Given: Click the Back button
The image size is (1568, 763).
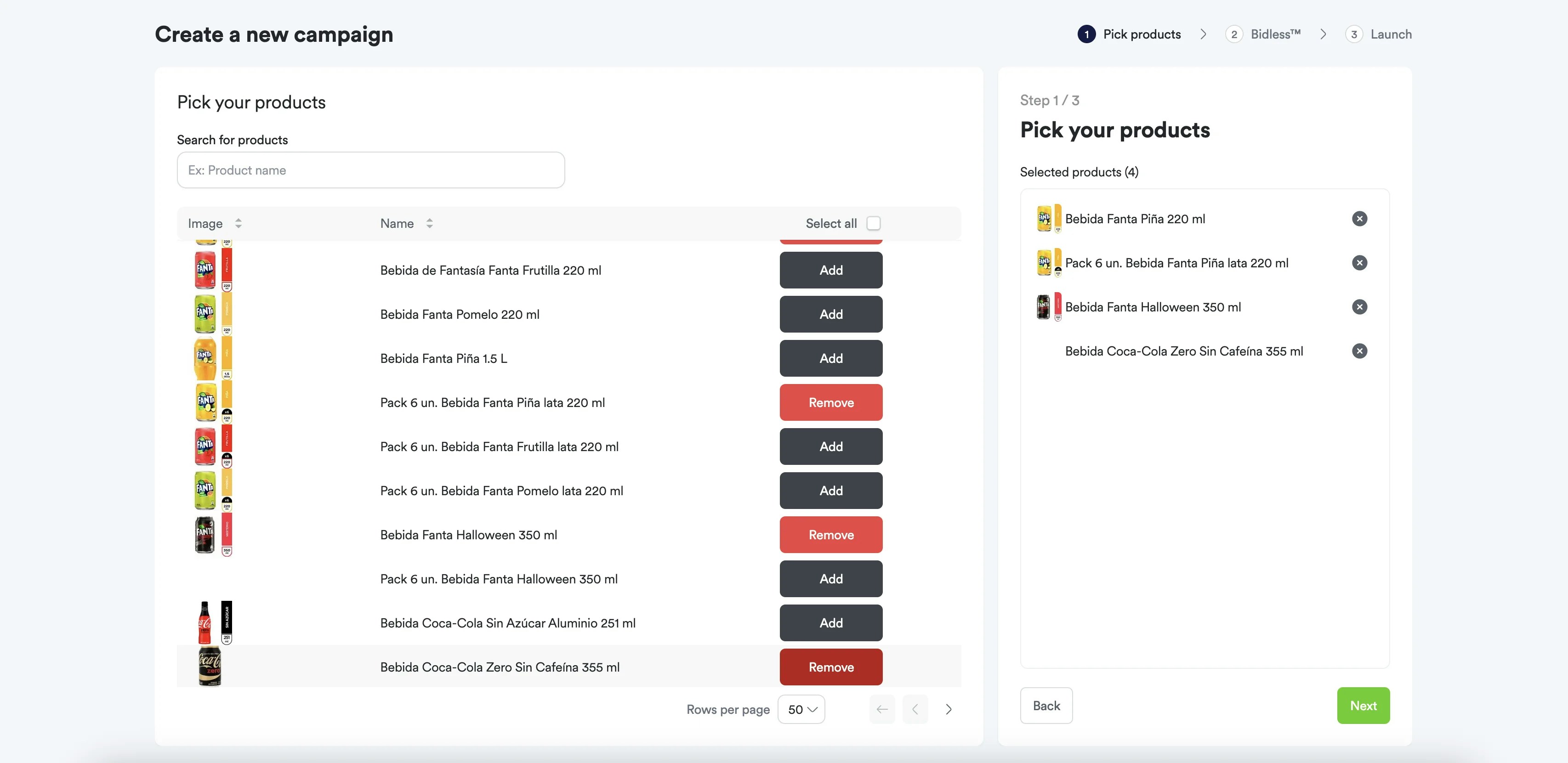Looking at the screenshot, I should (x=1046, y=705).
